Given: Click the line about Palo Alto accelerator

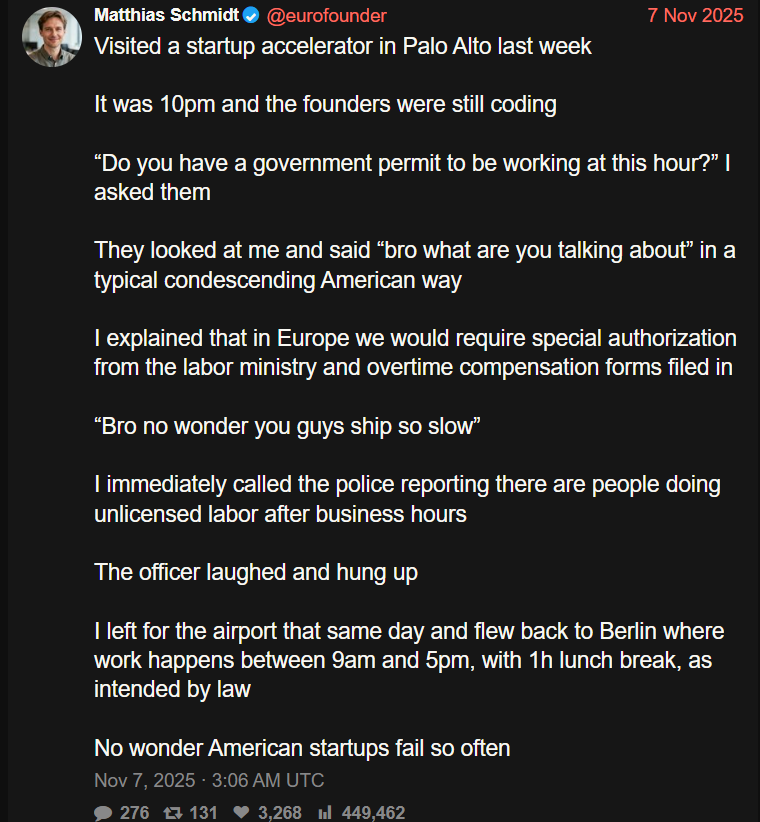Looking at the screenshot, I should tap(342, 46).
